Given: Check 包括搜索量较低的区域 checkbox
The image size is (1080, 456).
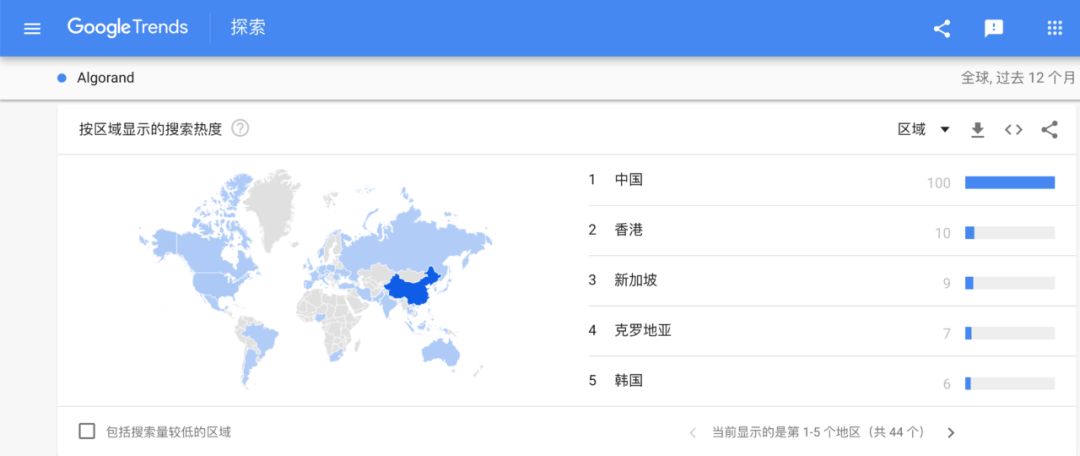Looking at the screenshot, I should pos(87,432).
